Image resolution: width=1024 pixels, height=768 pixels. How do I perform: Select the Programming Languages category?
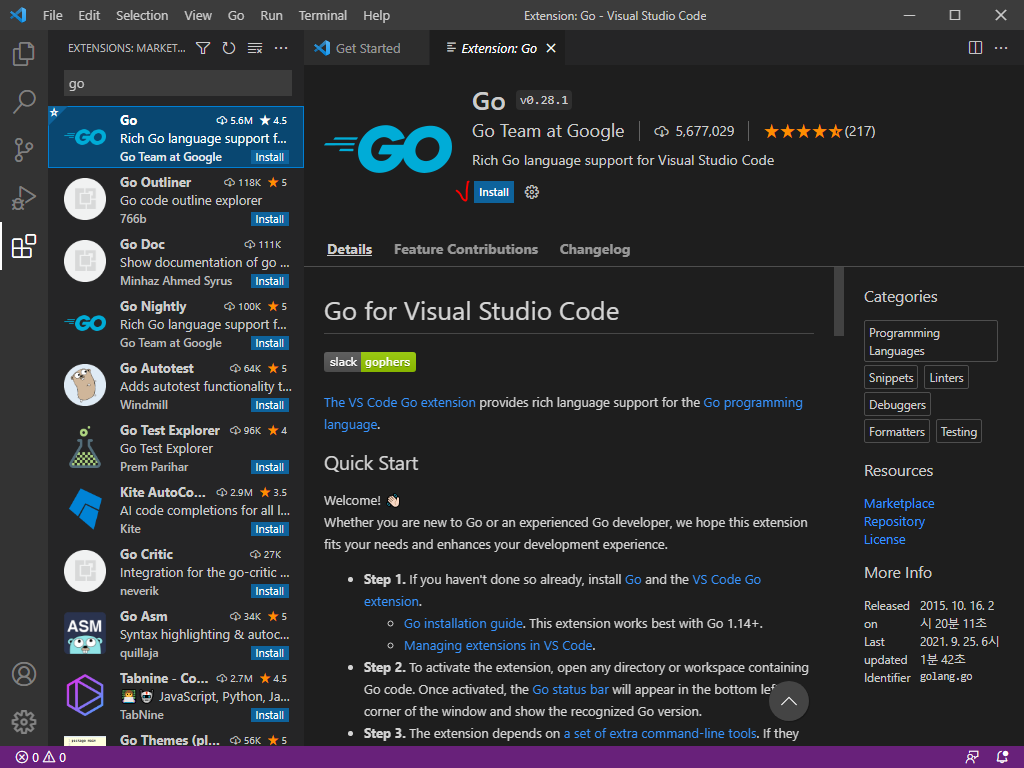pyautogui.click(x=931, y=342)
